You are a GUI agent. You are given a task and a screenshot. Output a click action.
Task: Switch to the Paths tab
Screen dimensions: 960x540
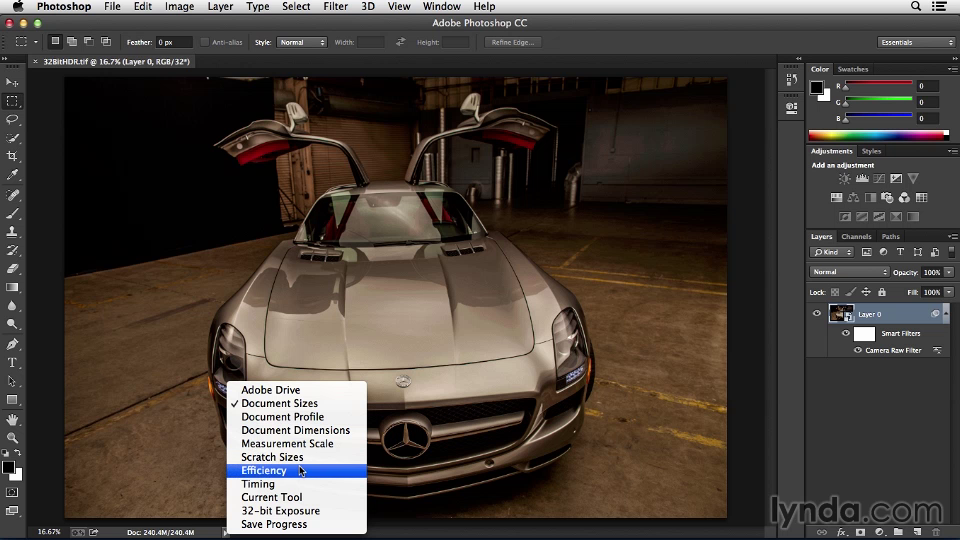(891, 236)
